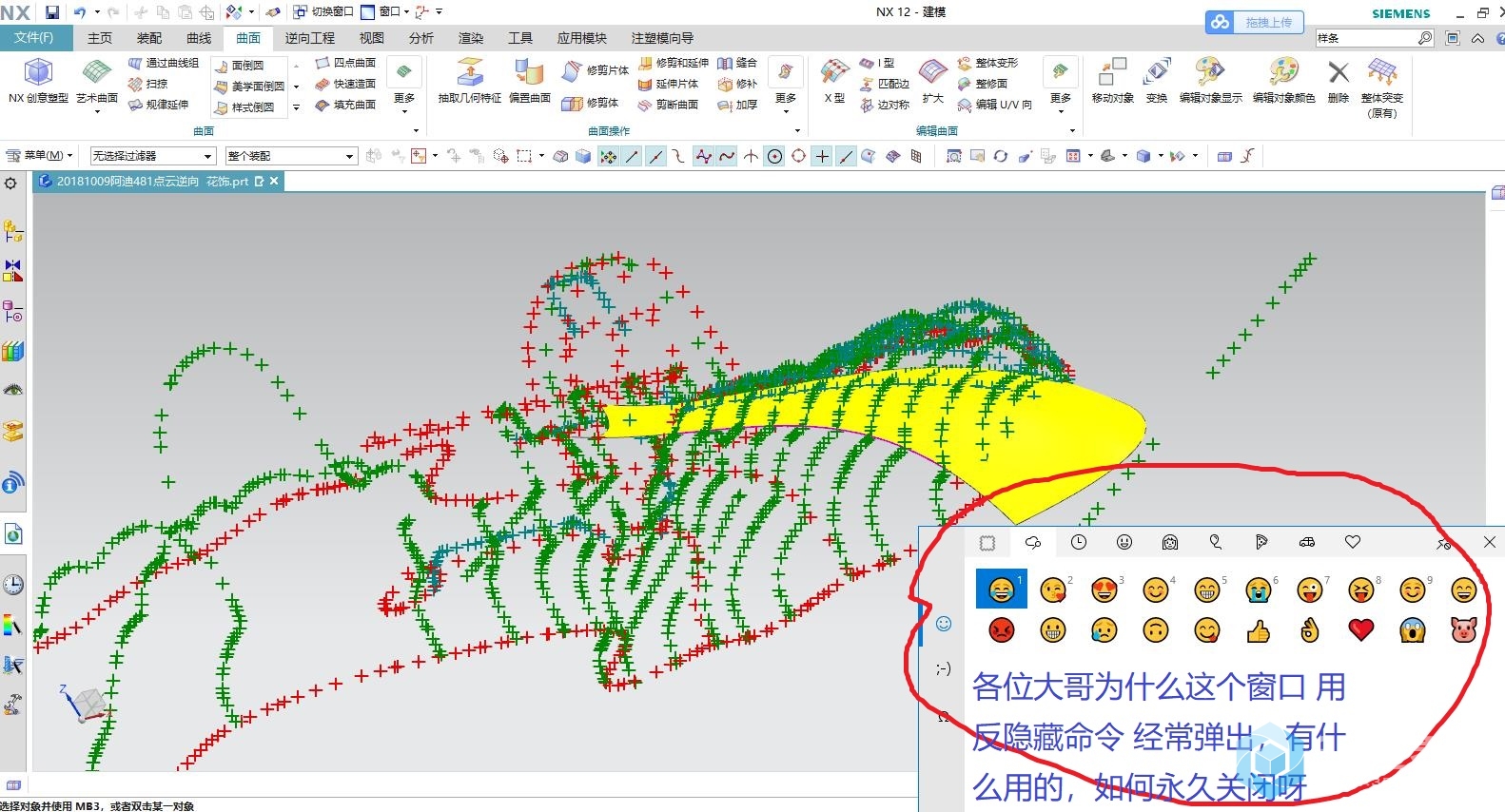The width and height of the screenshot is (1505, 812).
Task: Toggle the control point snap option
Action: point(679,156)
